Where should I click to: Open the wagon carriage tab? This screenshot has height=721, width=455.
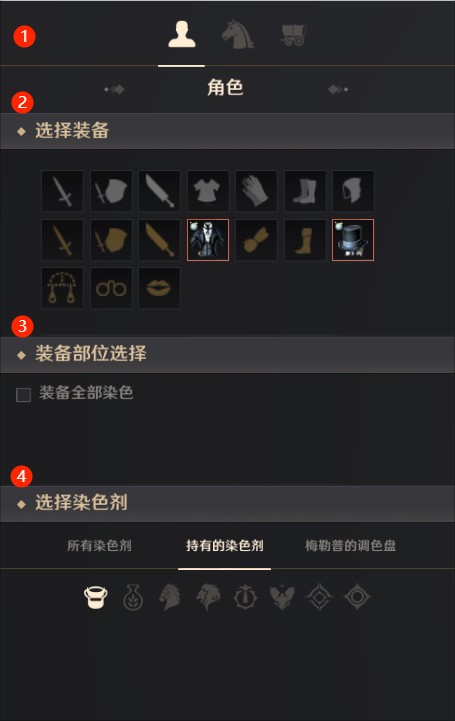tap(294, 34)
